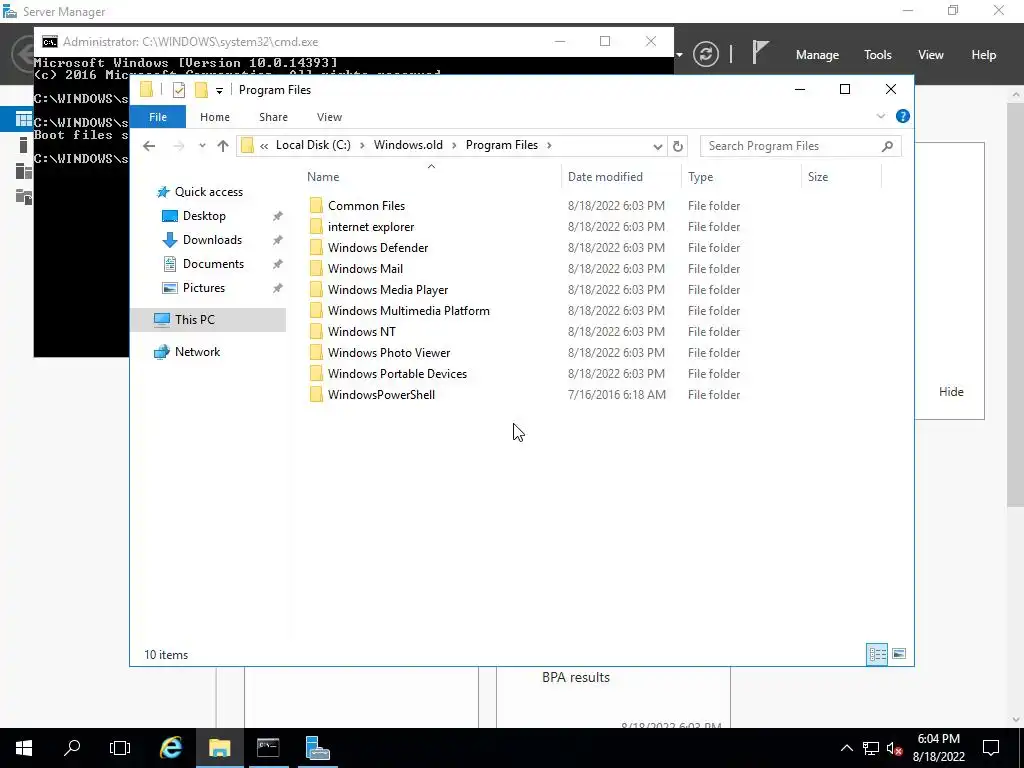Select Downloads in Quick access
This screenshot has height=768, width=1024.
[x=212, y=240]
